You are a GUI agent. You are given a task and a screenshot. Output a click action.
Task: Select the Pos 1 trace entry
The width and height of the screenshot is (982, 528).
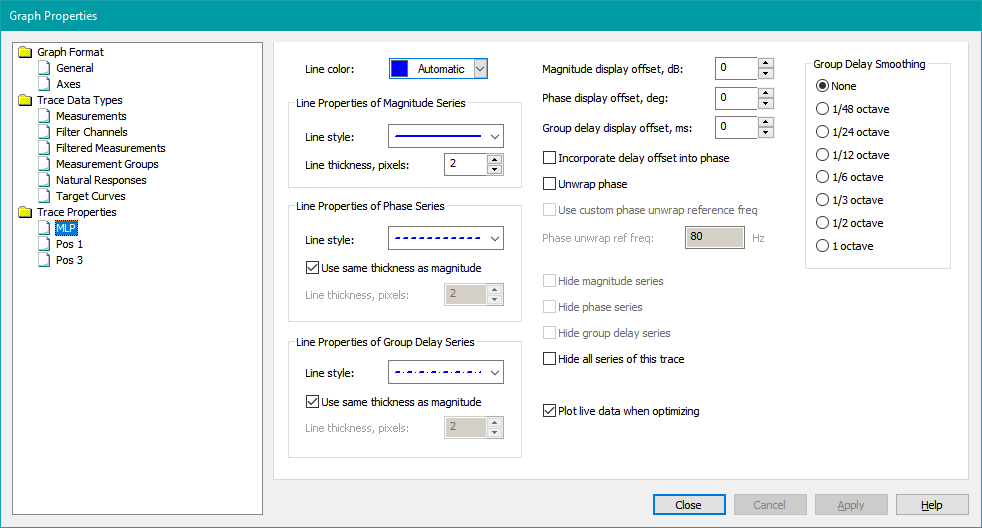(70, 244)
